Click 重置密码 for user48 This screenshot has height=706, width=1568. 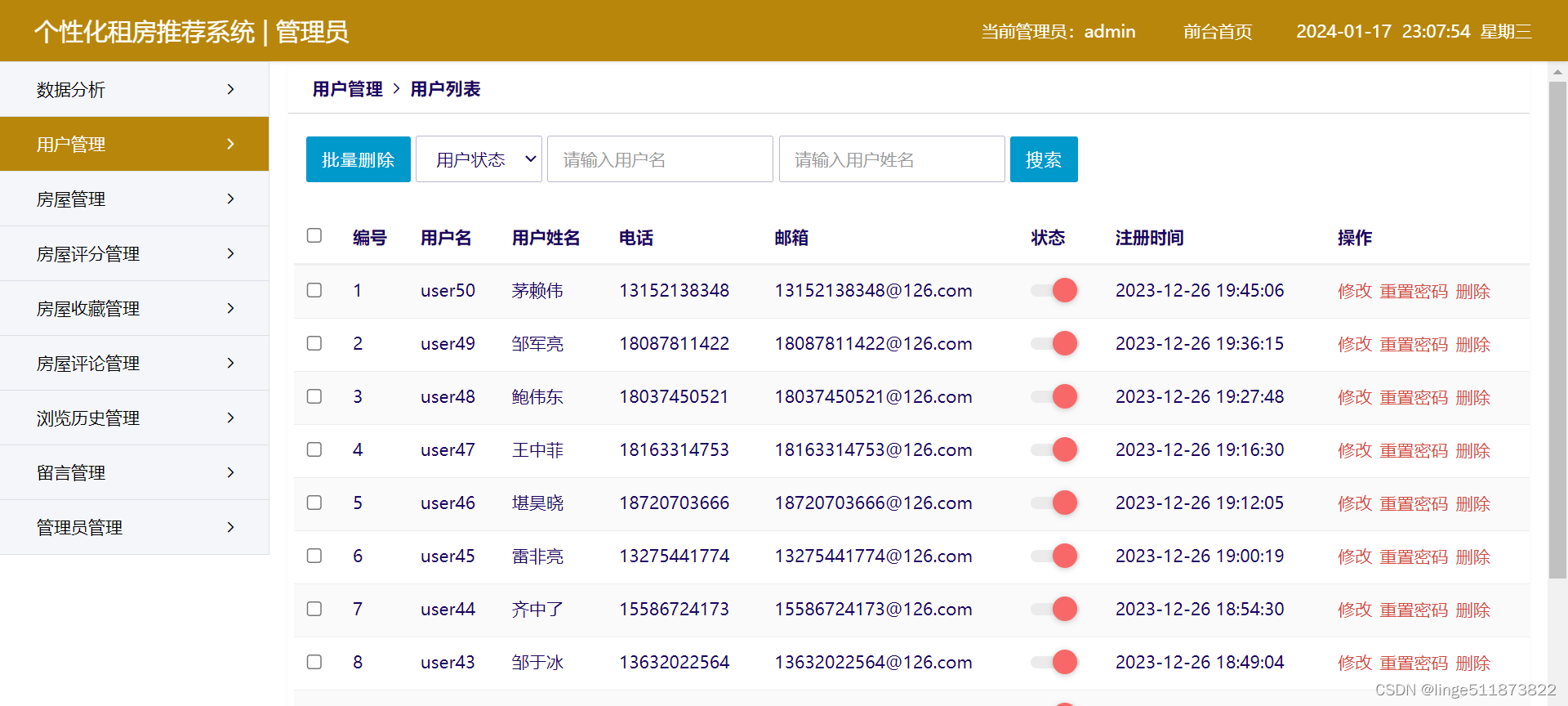coord(1414,397)
